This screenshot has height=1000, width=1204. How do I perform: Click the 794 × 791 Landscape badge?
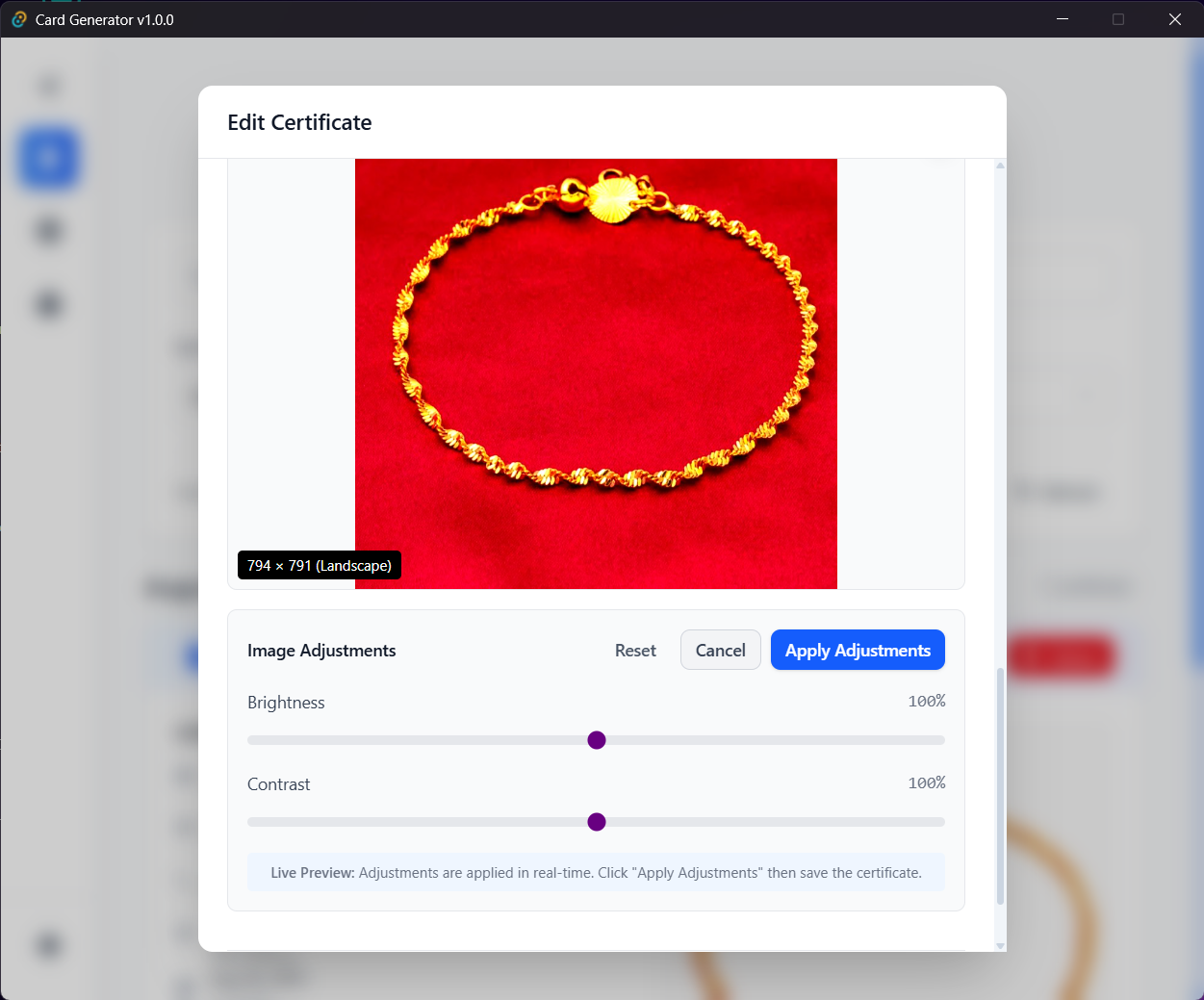319,565
